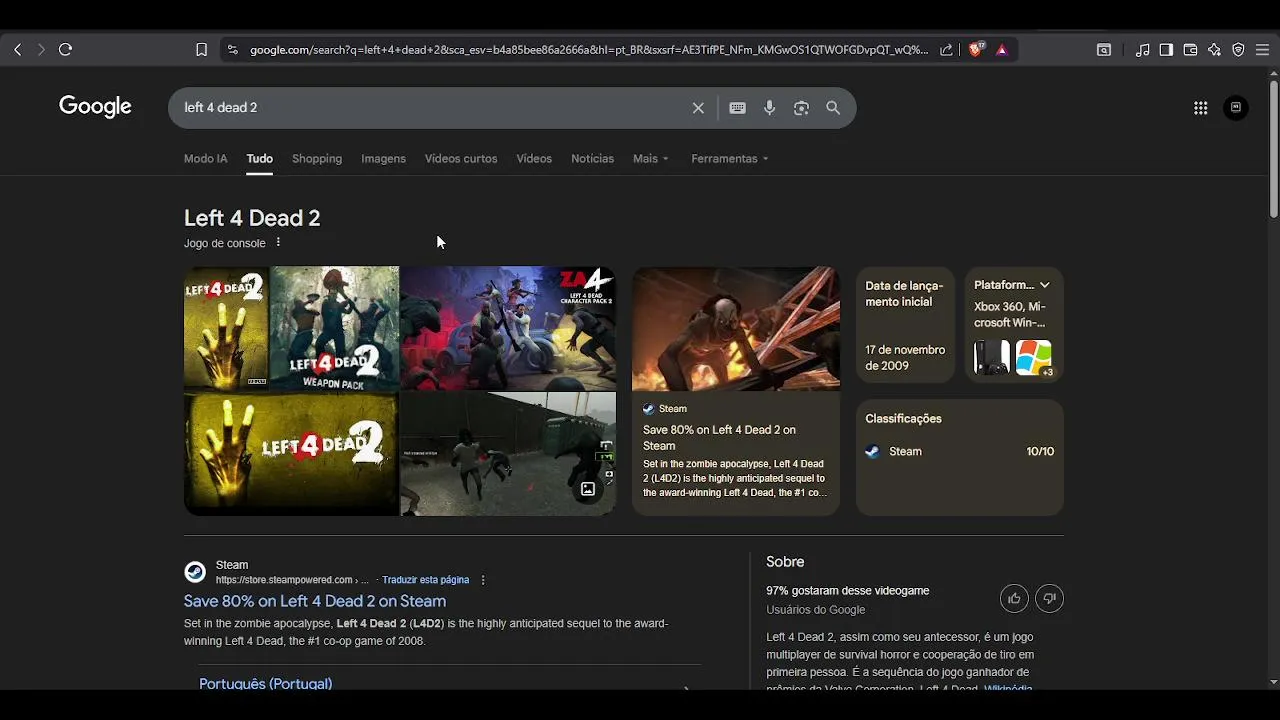
Task: Open the Notícias tab
Action: (x=592, y=159)
